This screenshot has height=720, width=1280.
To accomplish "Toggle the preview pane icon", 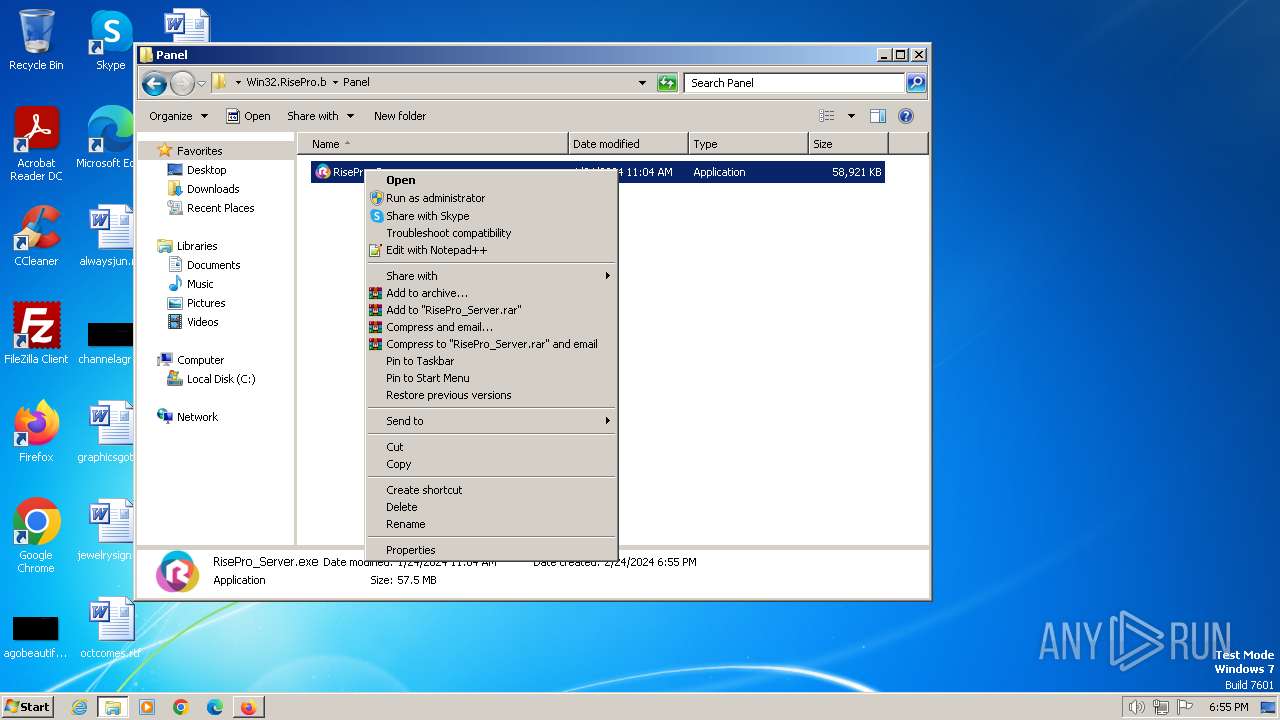I will click(x=878, y=116).
